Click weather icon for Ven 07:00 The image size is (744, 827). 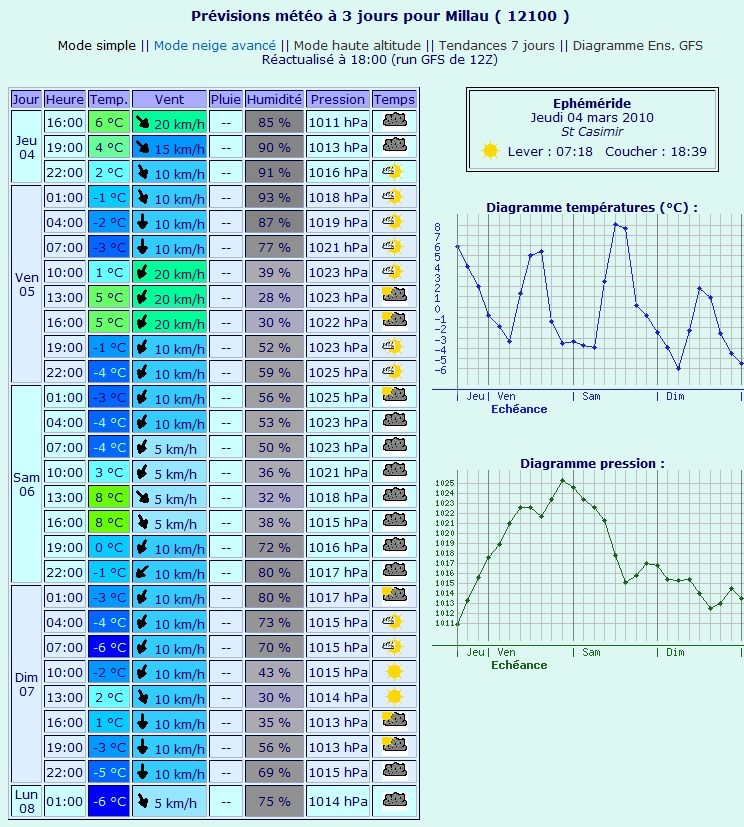[x=393, y=246]
